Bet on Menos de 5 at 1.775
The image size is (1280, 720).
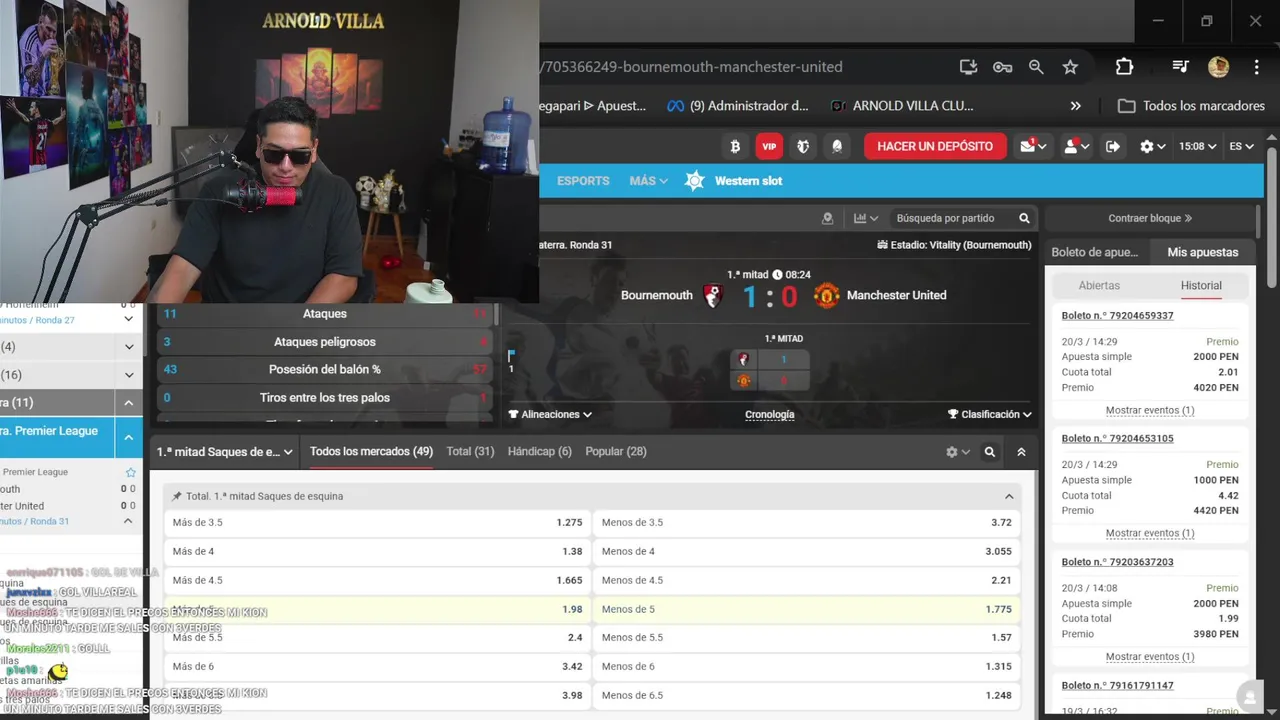pos(807,609)
